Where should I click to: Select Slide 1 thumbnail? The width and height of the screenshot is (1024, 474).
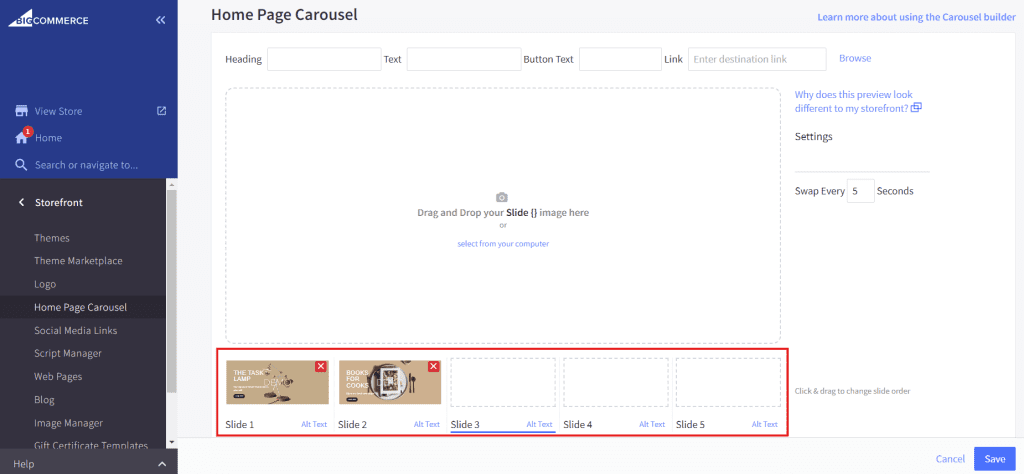tap(277, 382)
